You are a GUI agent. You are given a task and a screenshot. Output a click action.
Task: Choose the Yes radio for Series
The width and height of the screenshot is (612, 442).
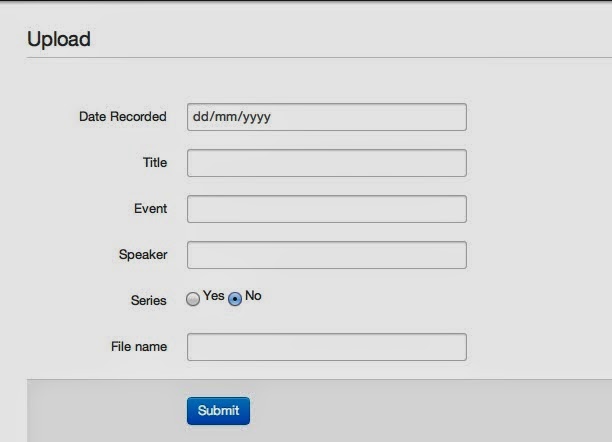(193, 299)
